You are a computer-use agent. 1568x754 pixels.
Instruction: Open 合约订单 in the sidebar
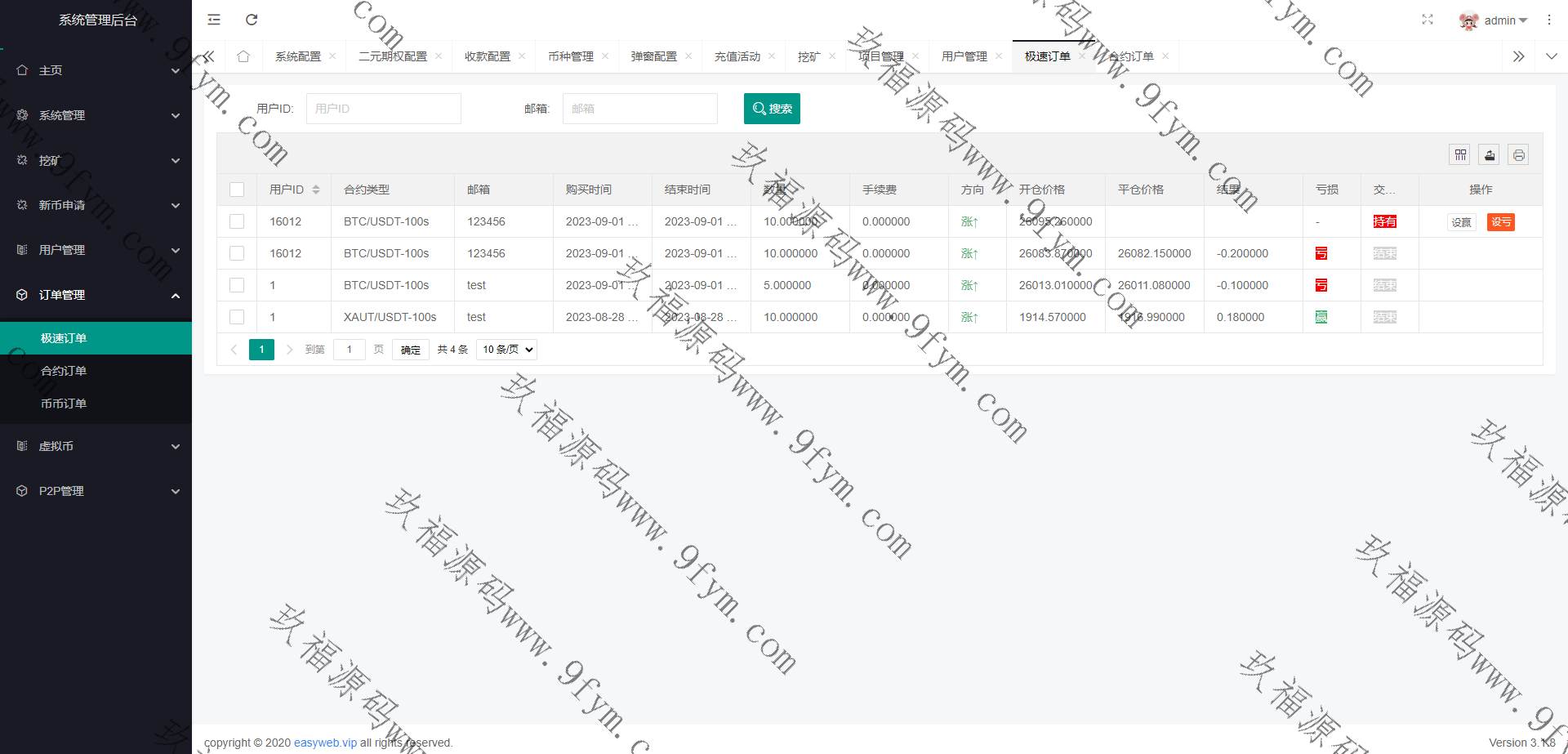pyautogui.click(x=64, y=371)
